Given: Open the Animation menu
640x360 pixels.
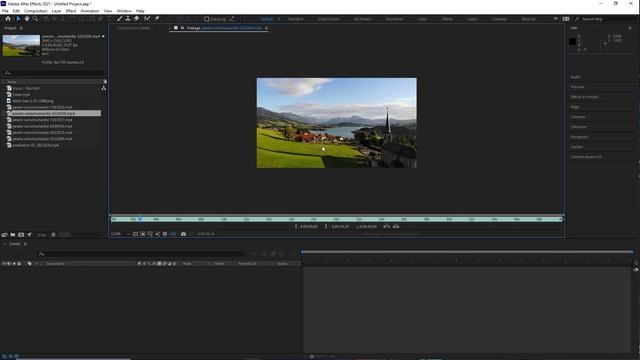Looking at the screenshot, I should coord(90,11).
